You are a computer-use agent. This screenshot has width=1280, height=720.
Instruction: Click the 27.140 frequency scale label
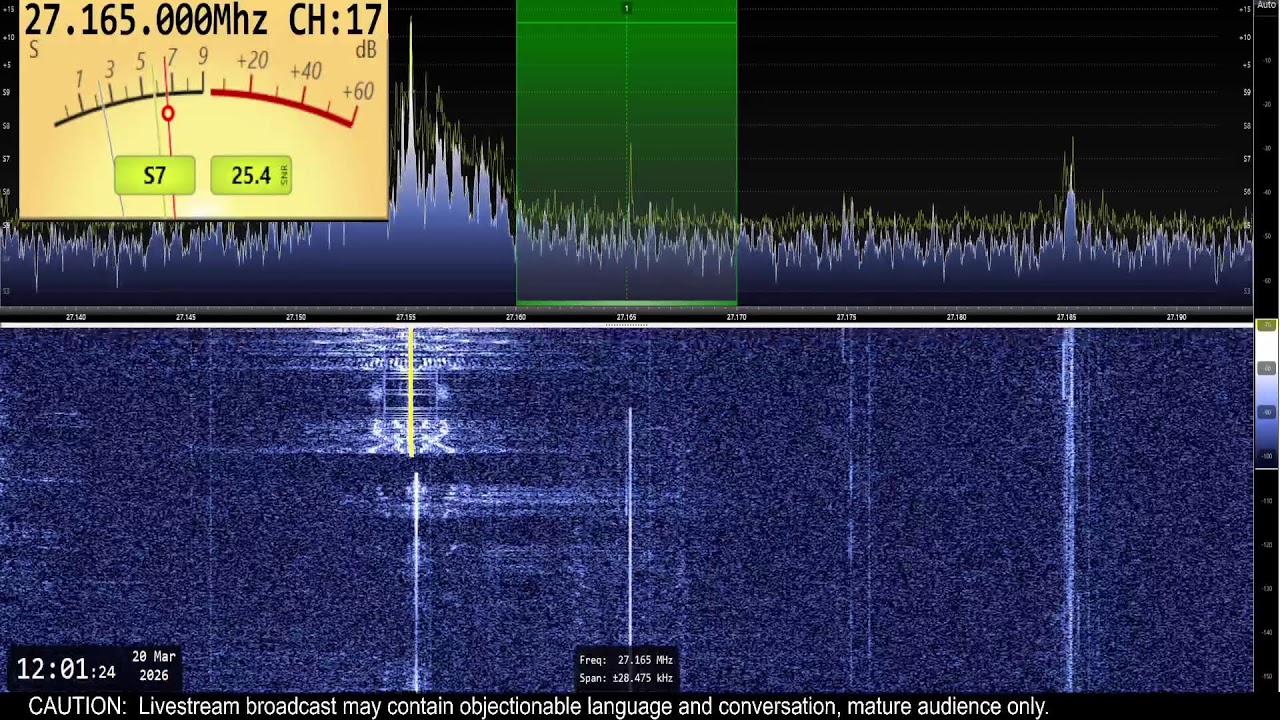coord(75,317)
